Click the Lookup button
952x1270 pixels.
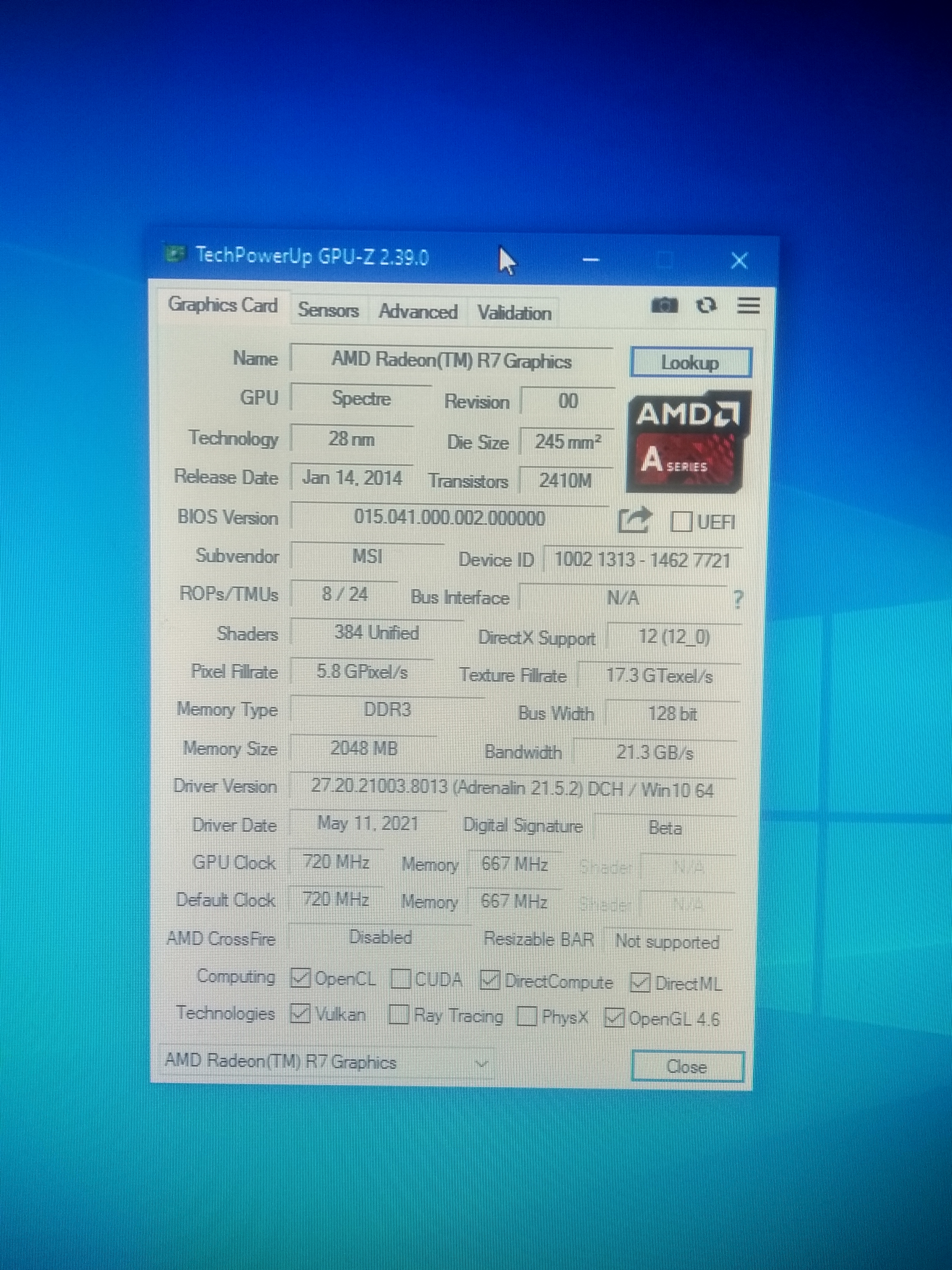[x=690, y=362]
